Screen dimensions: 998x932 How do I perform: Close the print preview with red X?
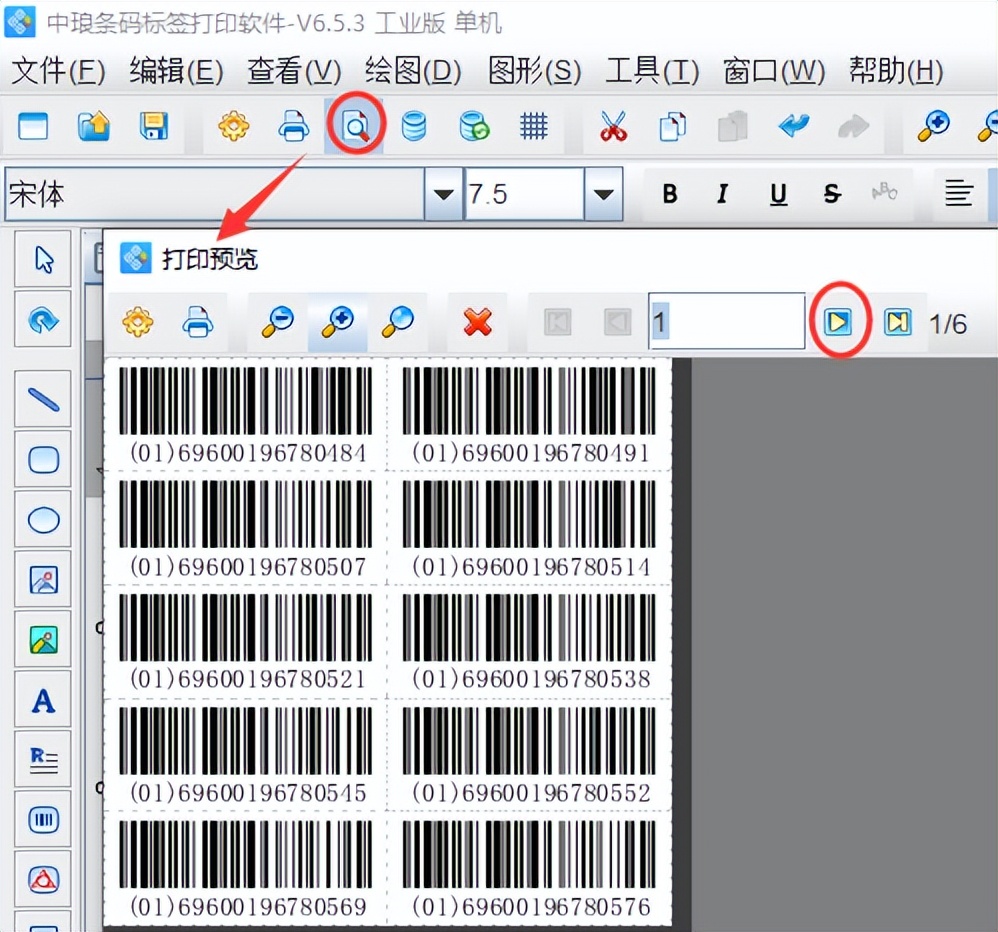(x=477, y=322)
